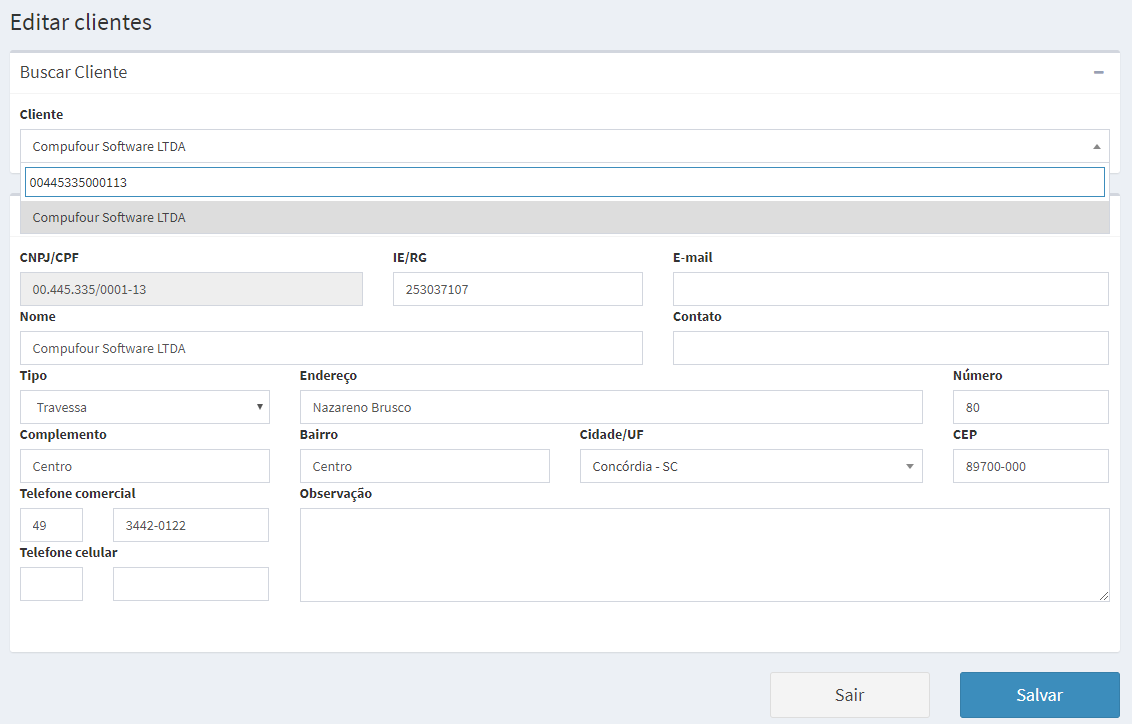Click the CEP input field
Image resolution: width=1132 pixels, height=724 pixels.
(1030, 466)
